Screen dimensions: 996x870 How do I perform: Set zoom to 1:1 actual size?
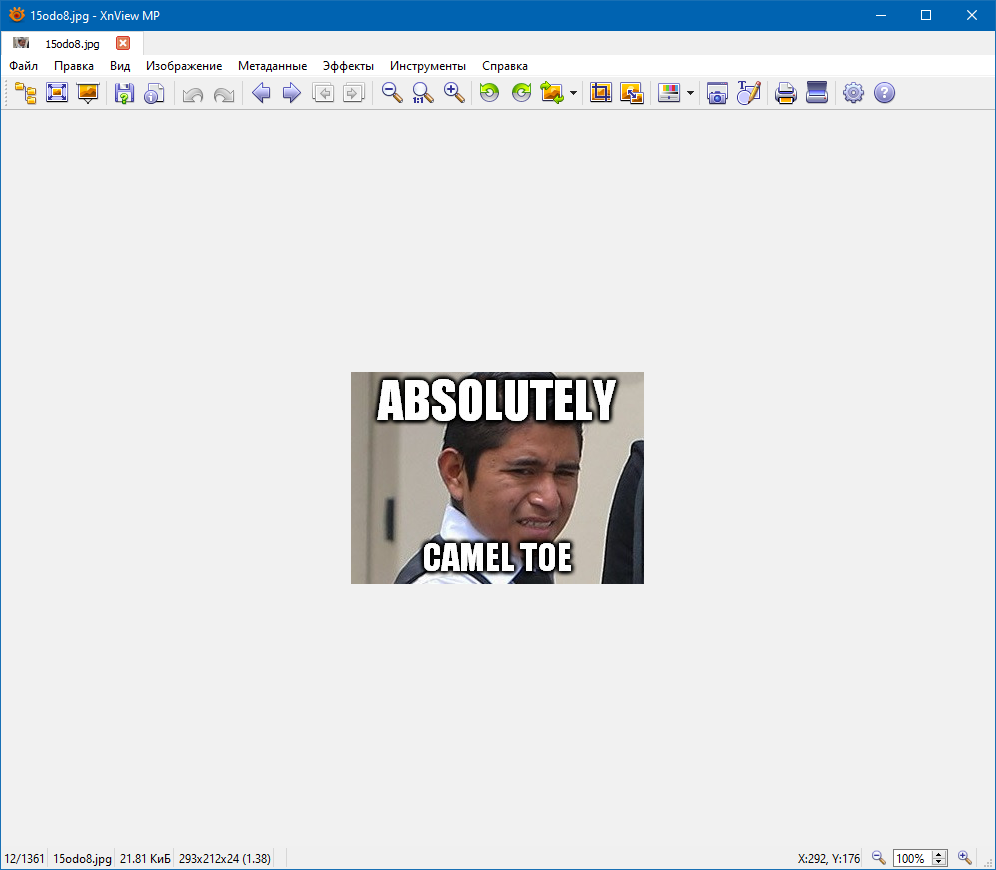(422, 93)
